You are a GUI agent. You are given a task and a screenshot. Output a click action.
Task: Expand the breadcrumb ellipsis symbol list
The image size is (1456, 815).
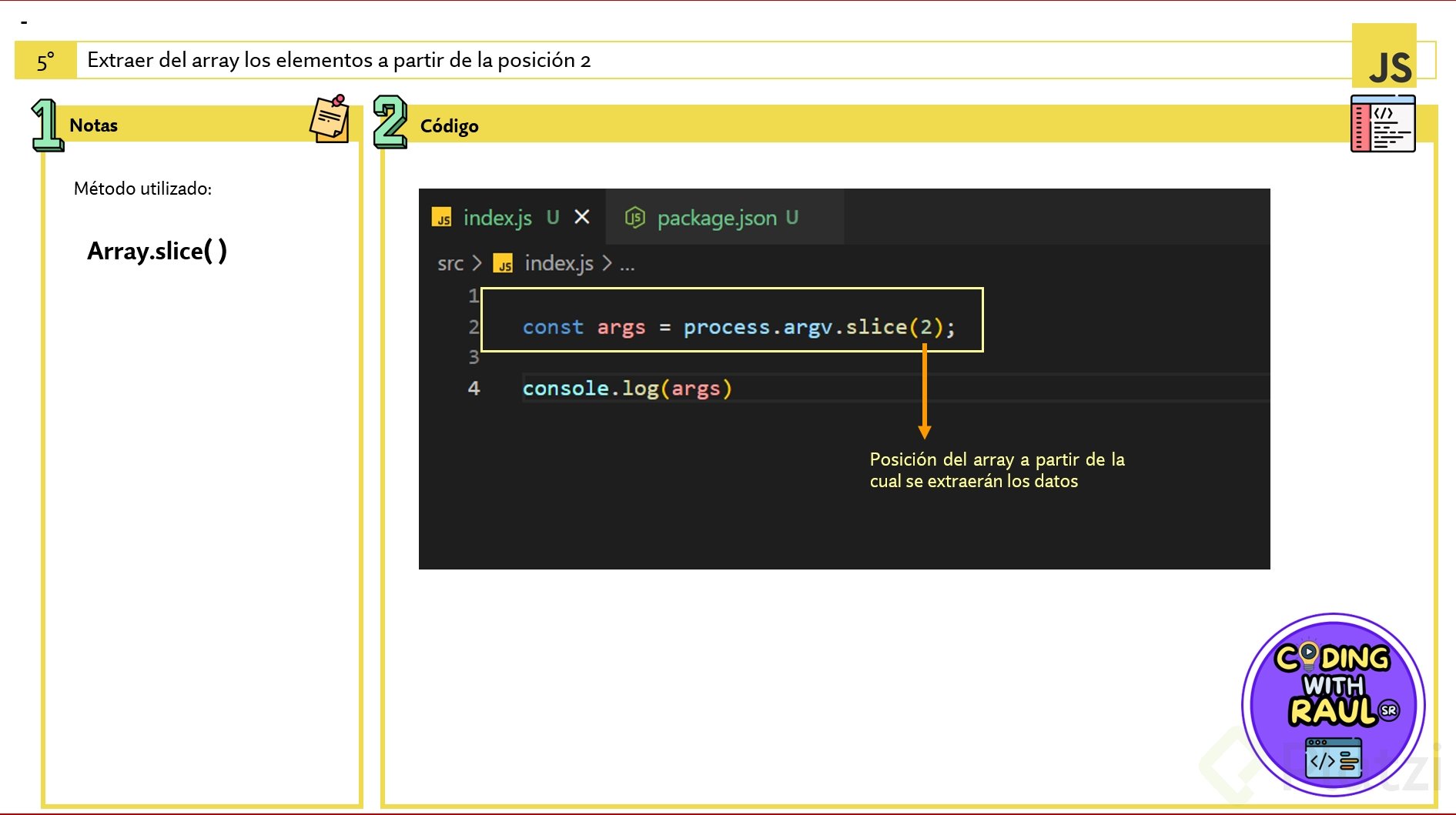click(628, 264)
